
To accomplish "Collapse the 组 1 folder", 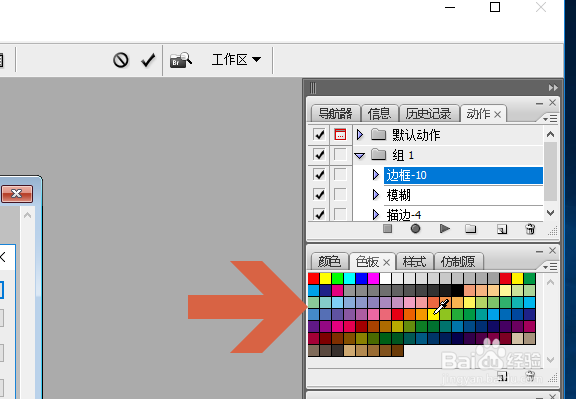I will (360, 156).
